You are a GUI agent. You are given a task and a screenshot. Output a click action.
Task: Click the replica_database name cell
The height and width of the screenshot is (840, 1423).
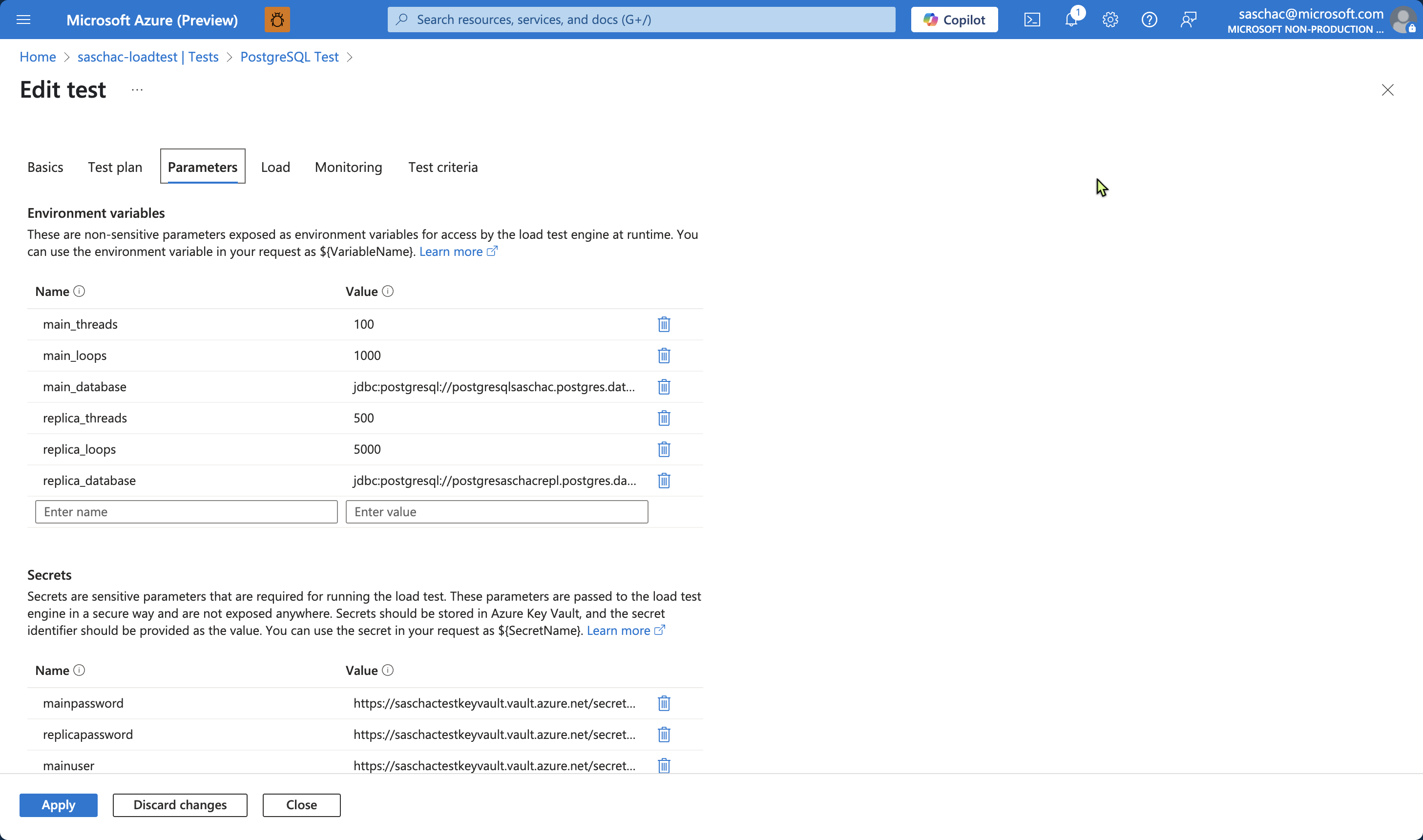point(89,481)
